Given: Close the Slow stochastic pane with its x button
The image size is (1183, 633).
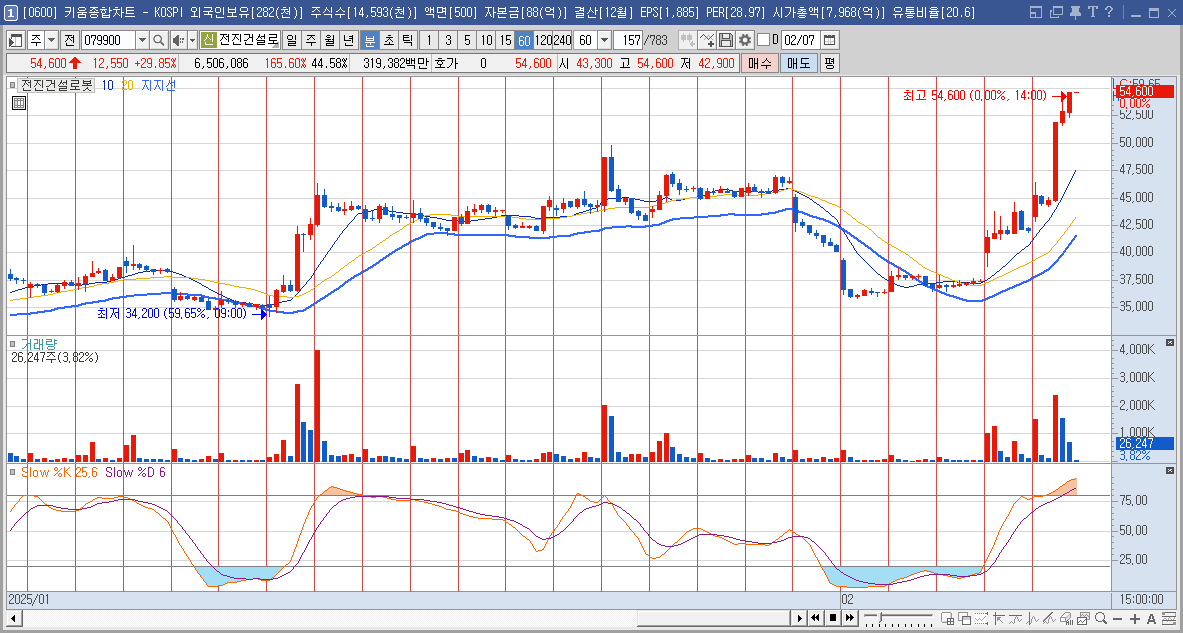Looking at the screenshot, I should point(1170,471).
